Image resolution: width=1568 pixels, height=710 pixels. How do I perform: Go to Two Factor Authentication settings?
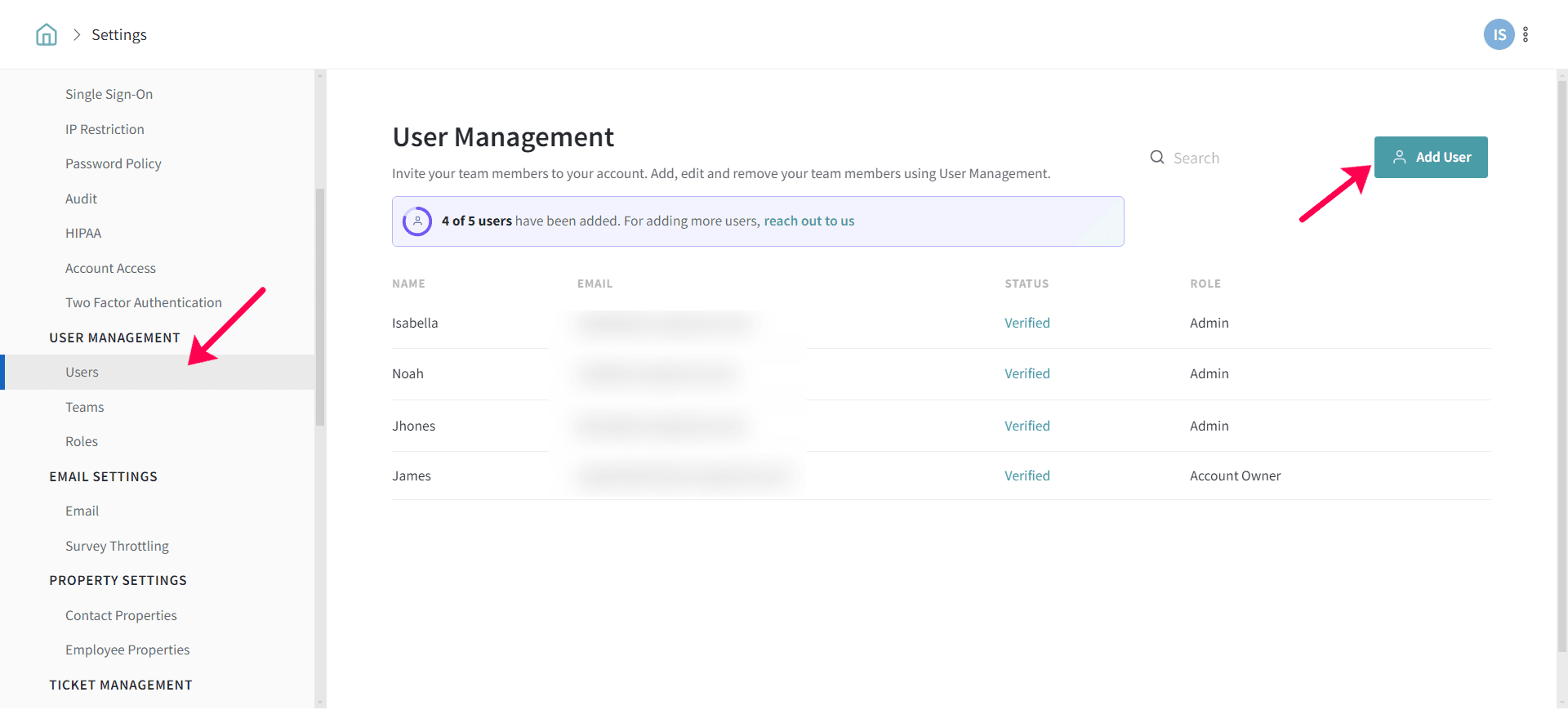[x=144, y=302]
